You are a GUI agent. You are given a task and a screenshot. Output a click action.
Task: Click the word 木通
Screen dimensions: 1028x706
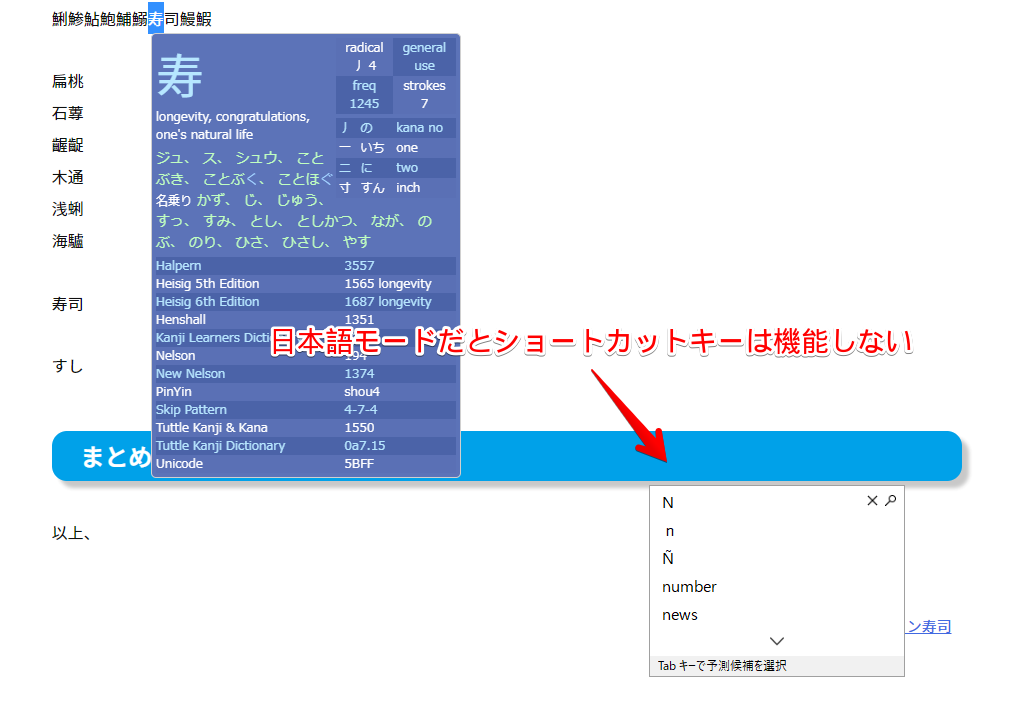[x=68, y=178]
